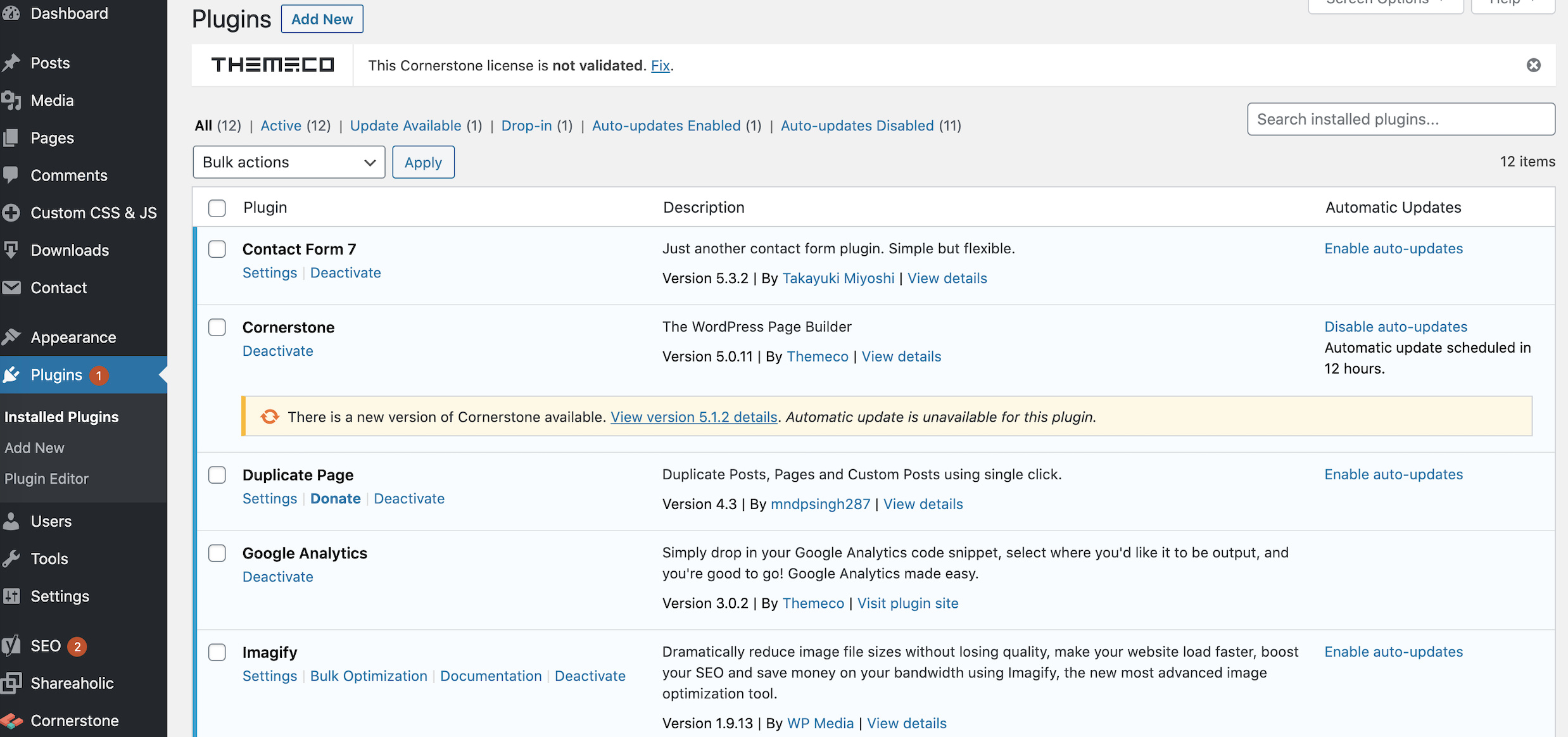The image size is (1568, 737).
Task: Enable auto-updates for Duplicate Page
Action: click(1394, 474)
